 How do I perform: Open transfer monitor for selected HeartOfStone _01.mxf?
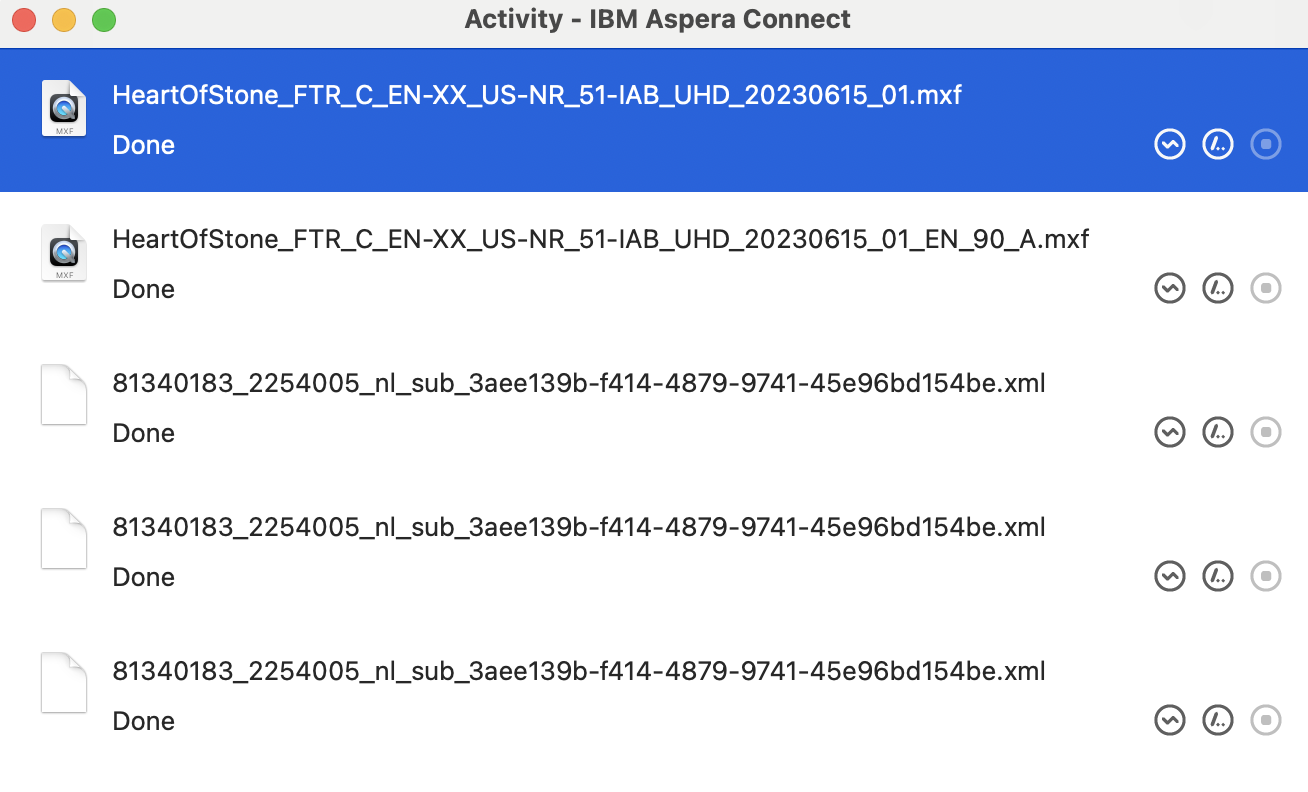[x=1169, y=145]
